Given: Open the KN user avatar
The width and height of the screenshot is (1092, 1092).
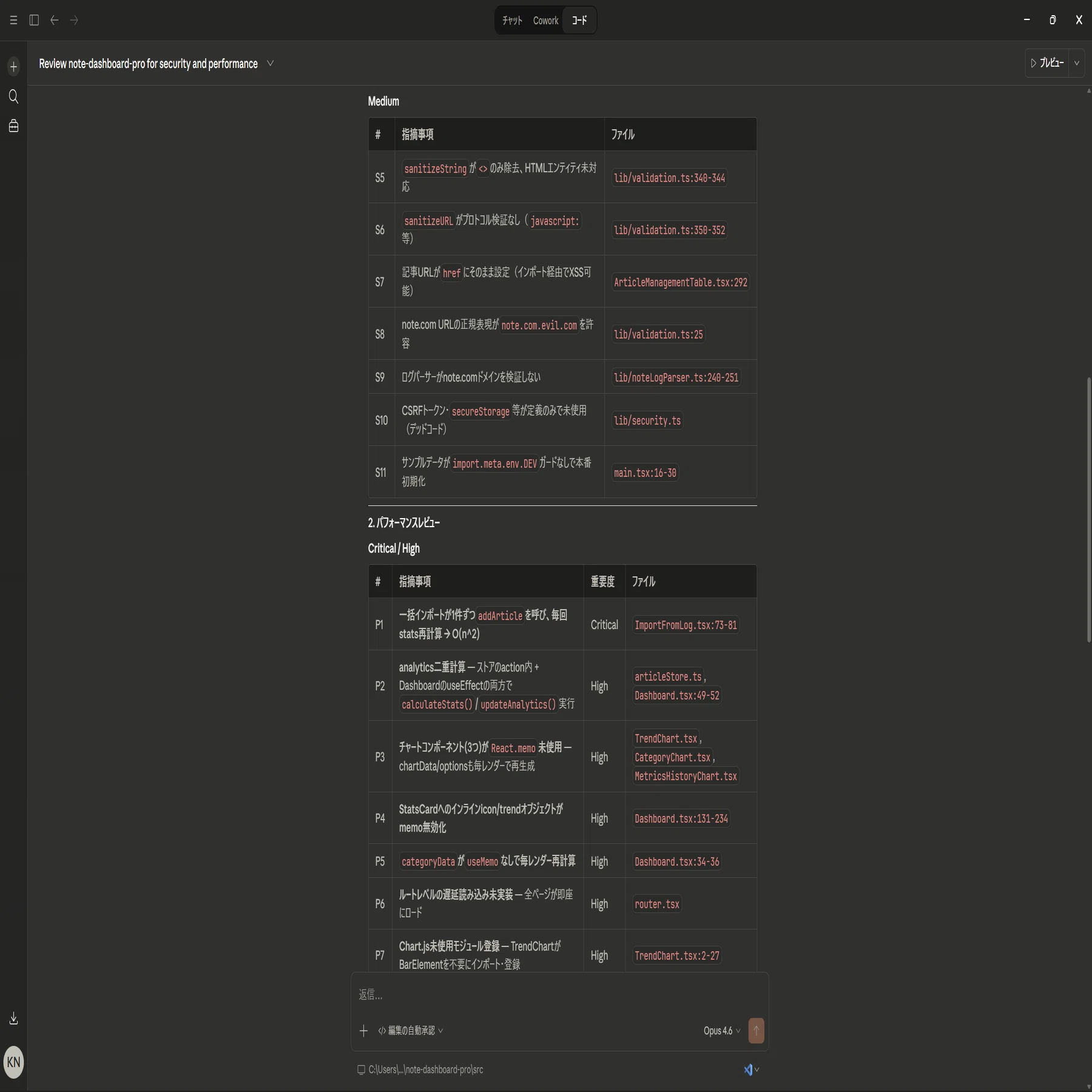Looking at the screenshot, I should (13, 1062).
